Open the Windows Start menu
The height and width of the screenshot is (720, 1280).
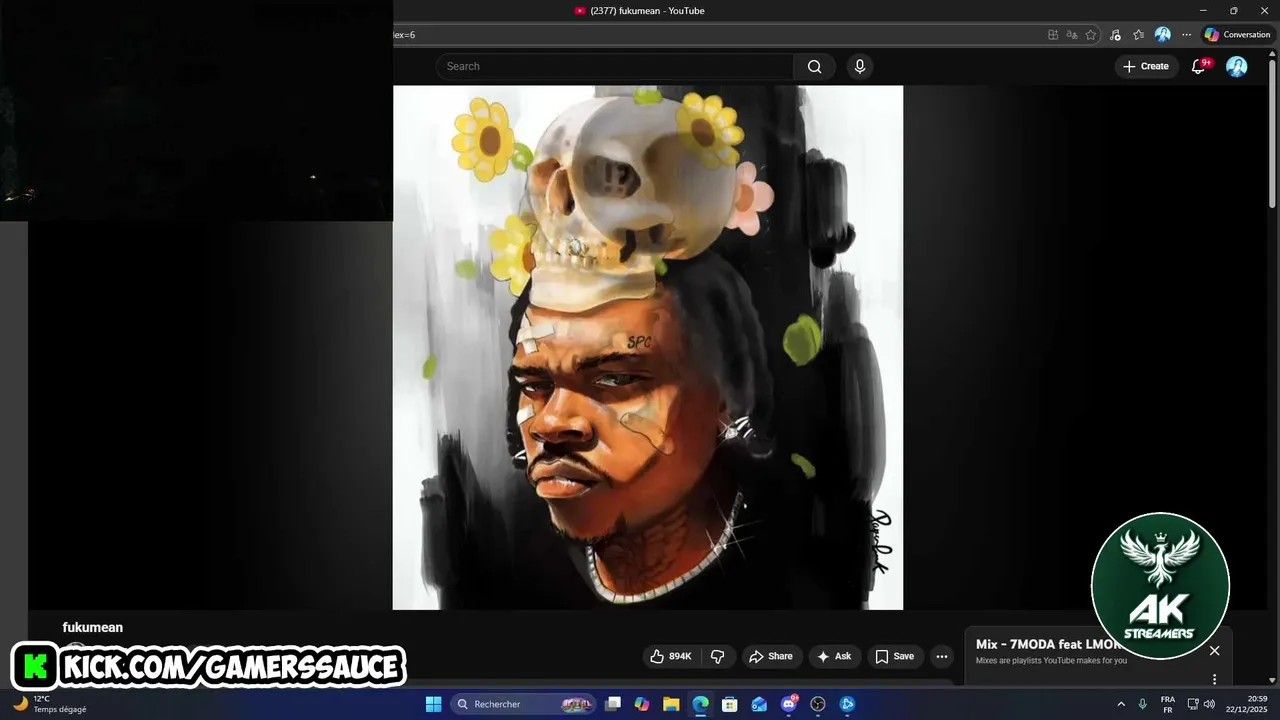coord(433,704)
